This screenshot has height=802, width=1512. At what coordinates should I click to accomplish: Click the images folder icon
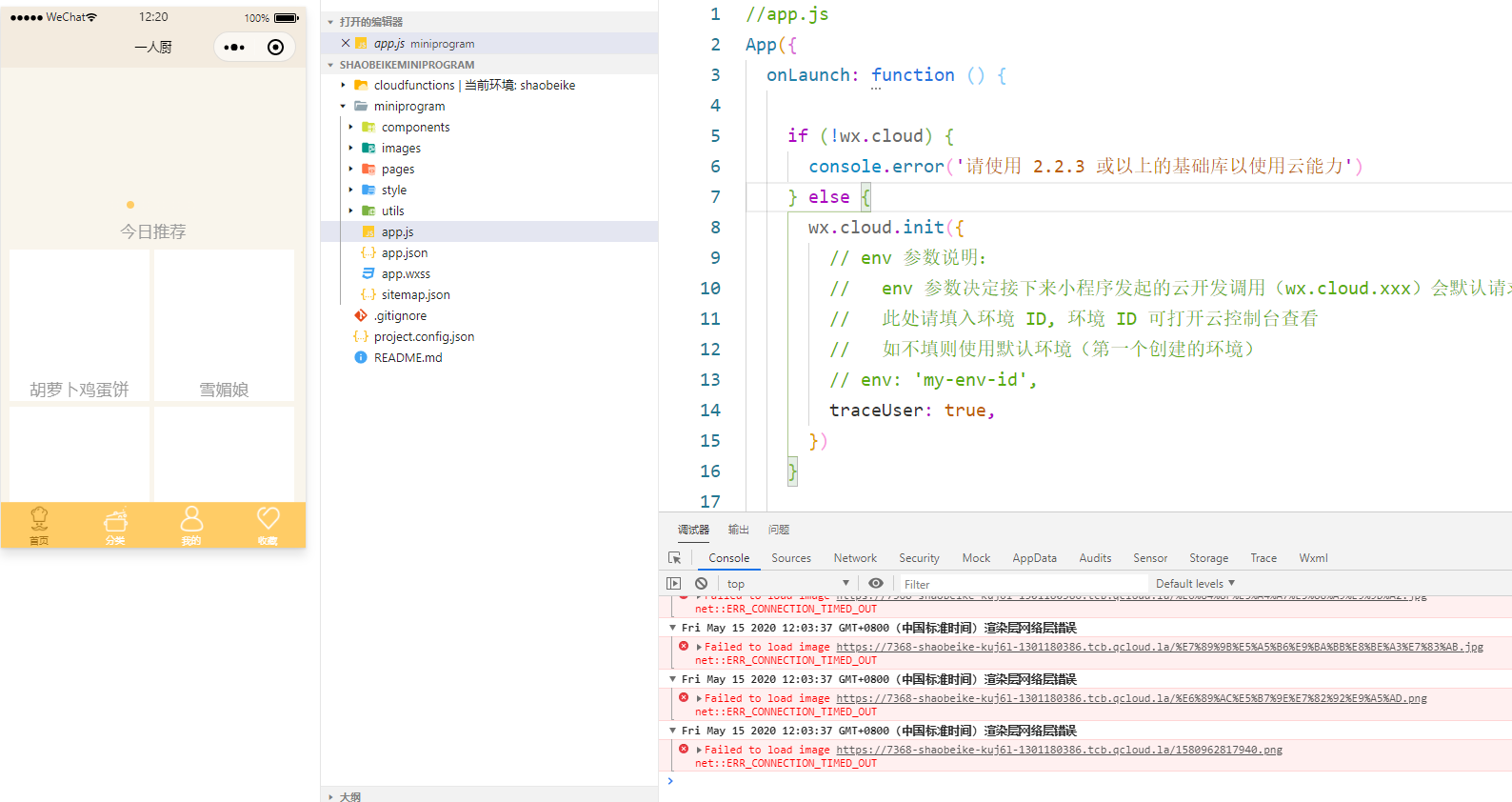pyautogui.click(x=368, y=148)
